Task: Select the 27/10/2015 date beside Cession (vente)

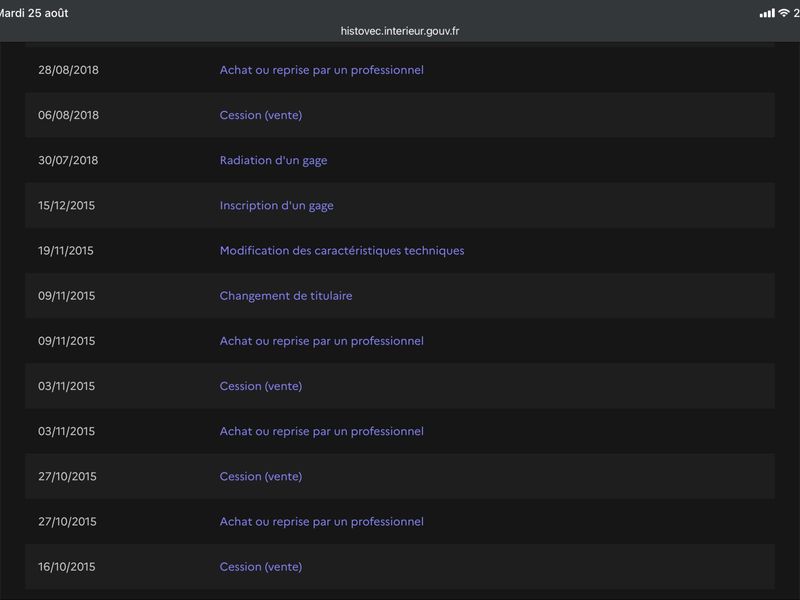Action: pos(67,476)
